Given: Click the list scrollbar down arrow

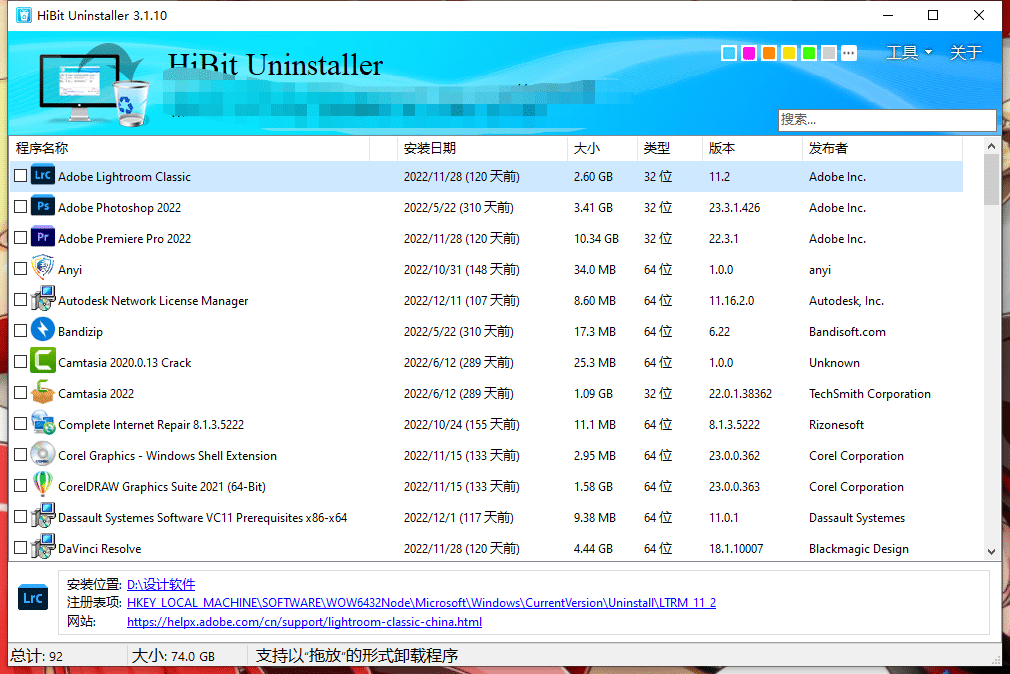Looking at the screenshot, I should (x=991, y=552).
